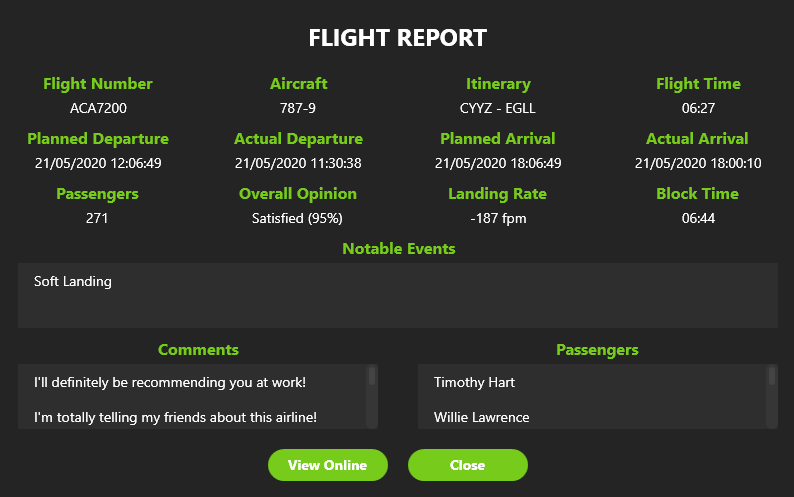Click the Satisfied (95%) overall opinion

[298, 218]
